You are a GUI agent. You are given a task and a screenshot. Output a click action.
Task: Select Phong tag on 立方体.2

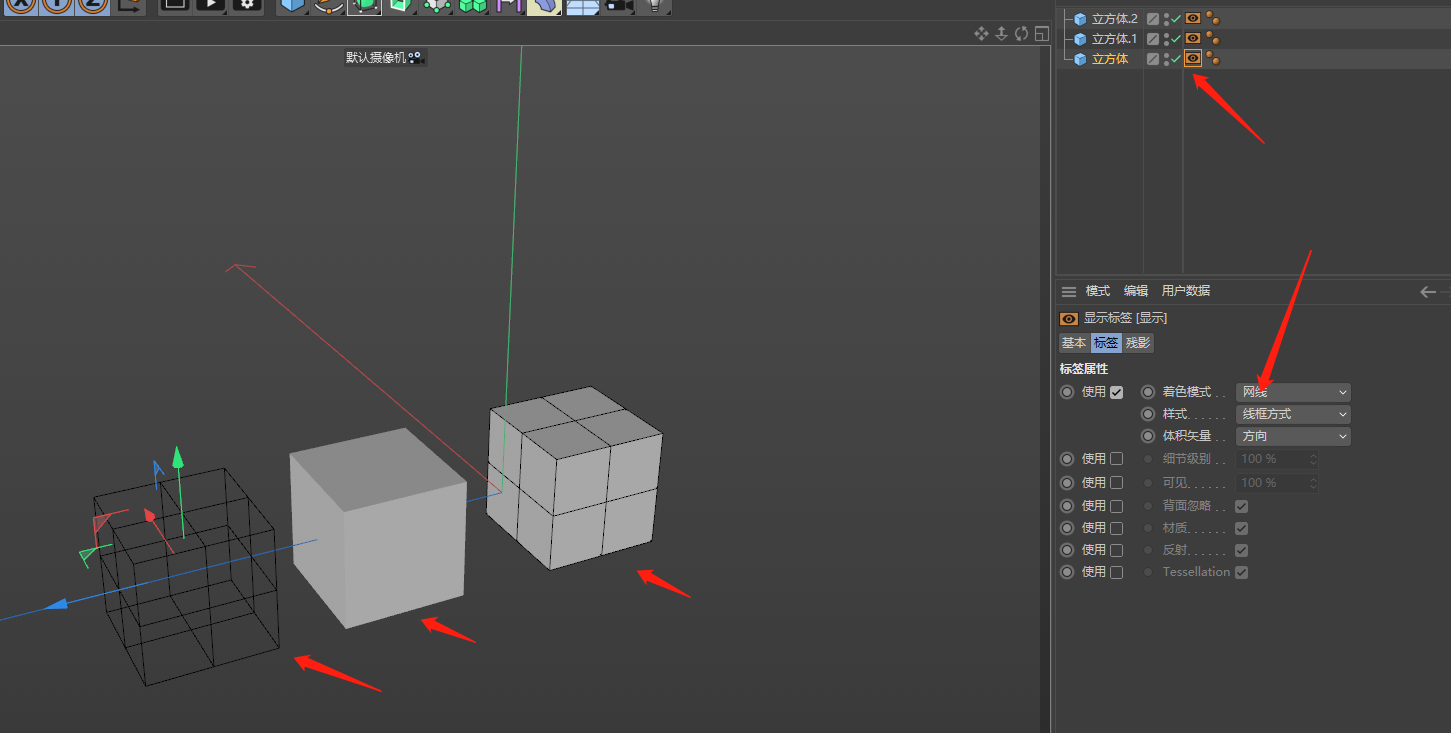coord(1212,18)
